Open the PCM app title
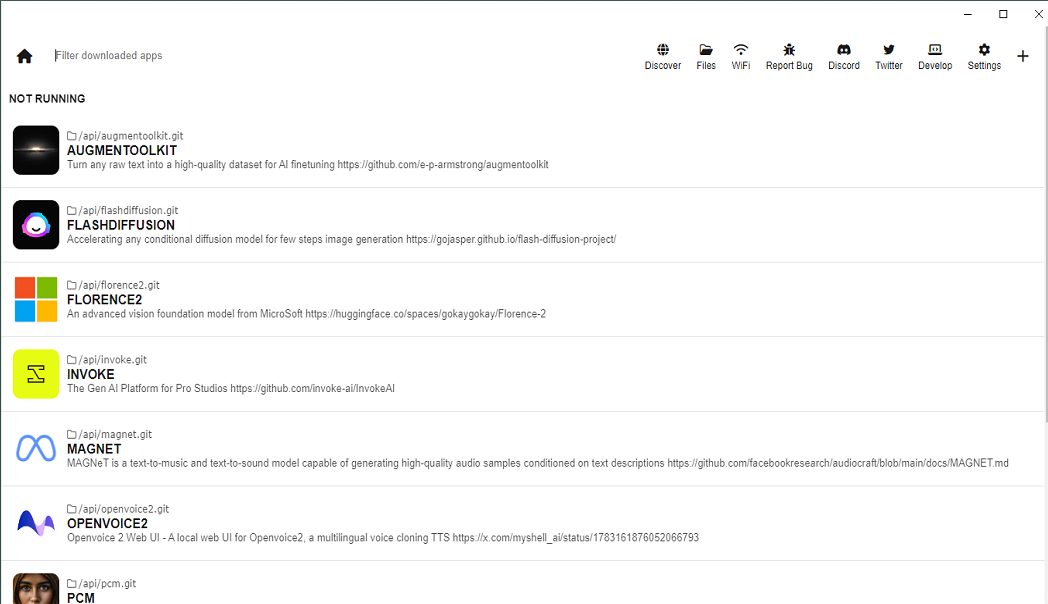The width and height of the screenshot is (1048, 604). [81, 598]
